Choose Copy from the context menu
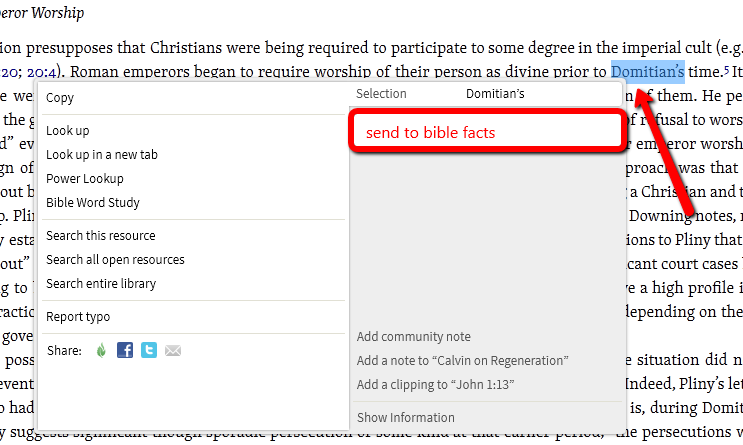Screen dimensions: 743x445 [x=60, y=98]
